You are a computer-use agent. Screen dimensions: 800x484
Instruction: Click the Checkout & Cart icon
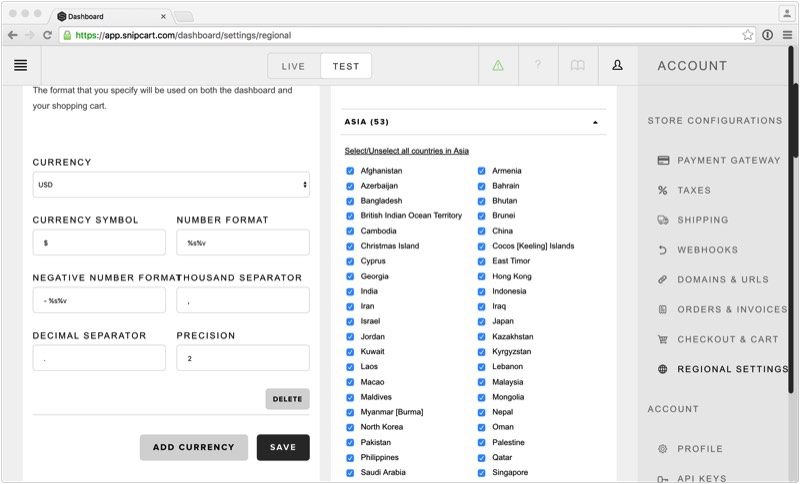click(x=663, y=339)
